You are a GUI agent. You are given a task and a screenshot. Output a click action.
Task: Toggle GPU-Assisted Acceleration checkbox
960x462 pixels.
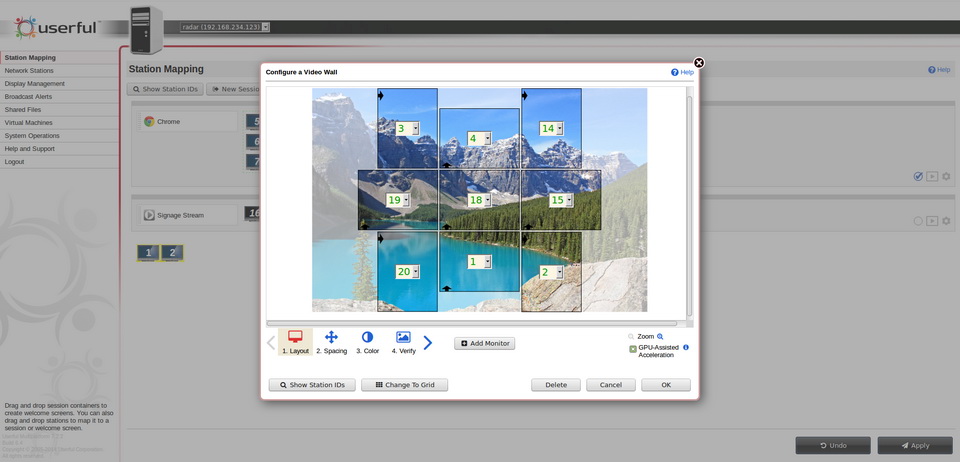[x=633, y=349]
